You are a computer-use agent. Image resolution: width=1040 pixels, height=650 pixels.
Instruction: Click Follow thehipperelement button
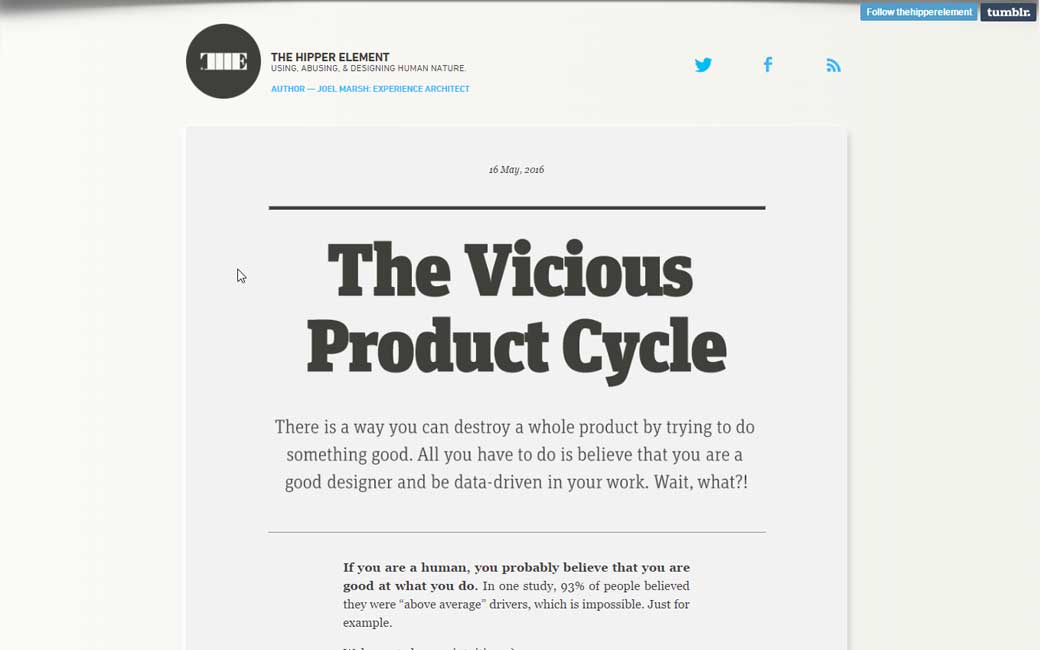(918, 12)
